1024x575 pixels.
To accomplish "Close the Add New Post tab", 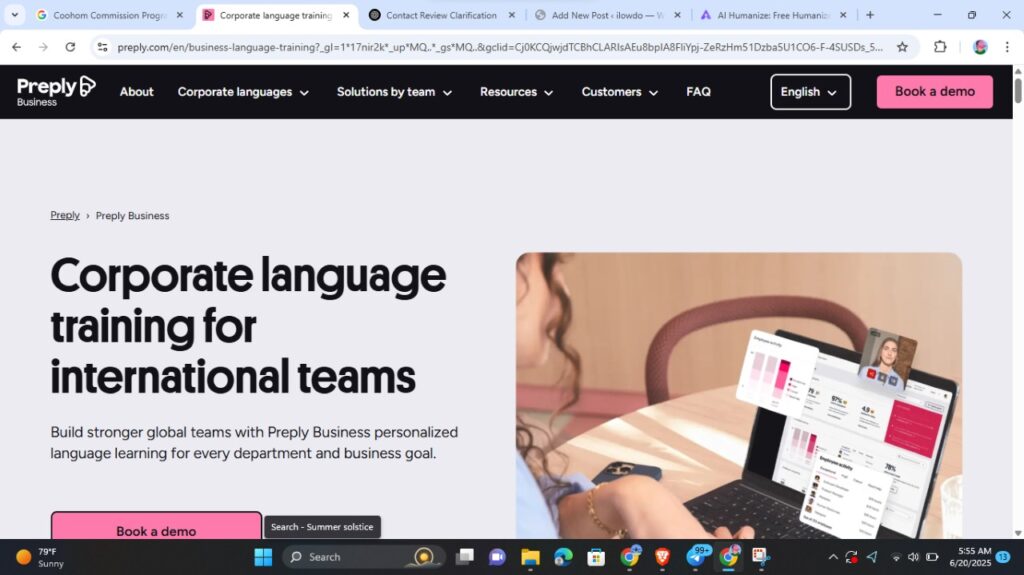I will click(x=677, y=15).
